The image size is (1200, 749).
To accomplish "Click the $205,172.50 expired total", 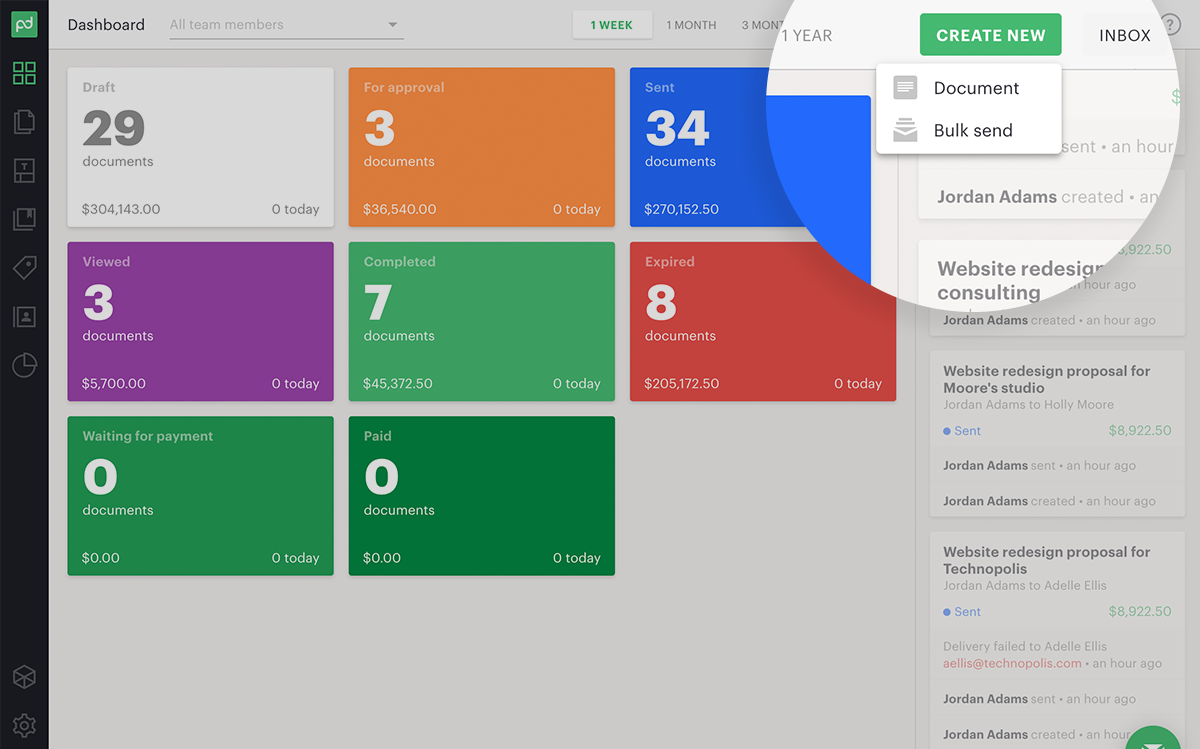I will pyautogui.click(x=681, y=383).
